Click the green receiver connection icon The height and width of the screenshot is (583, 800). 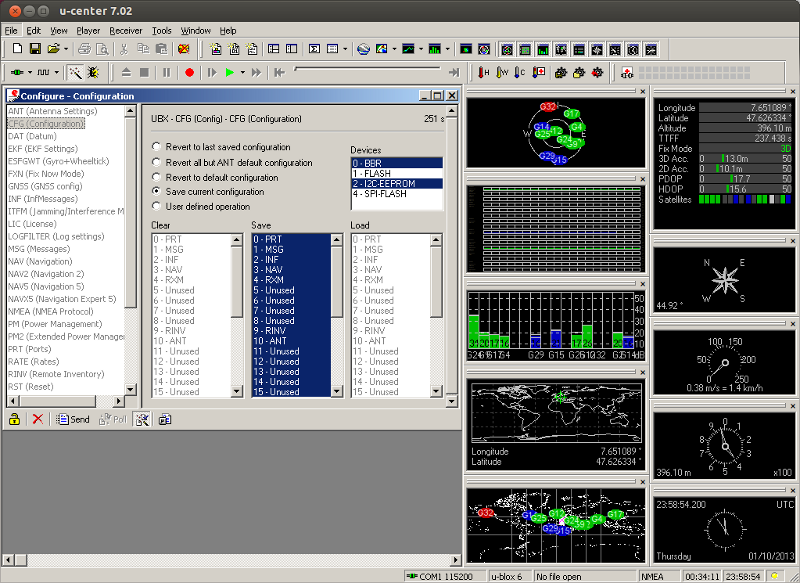tap(17, 73)
